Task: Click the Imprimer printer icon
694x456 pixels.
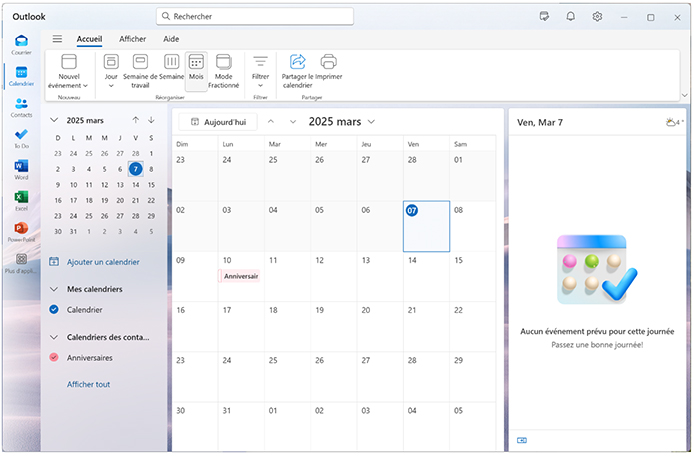Action: point(328,63)
